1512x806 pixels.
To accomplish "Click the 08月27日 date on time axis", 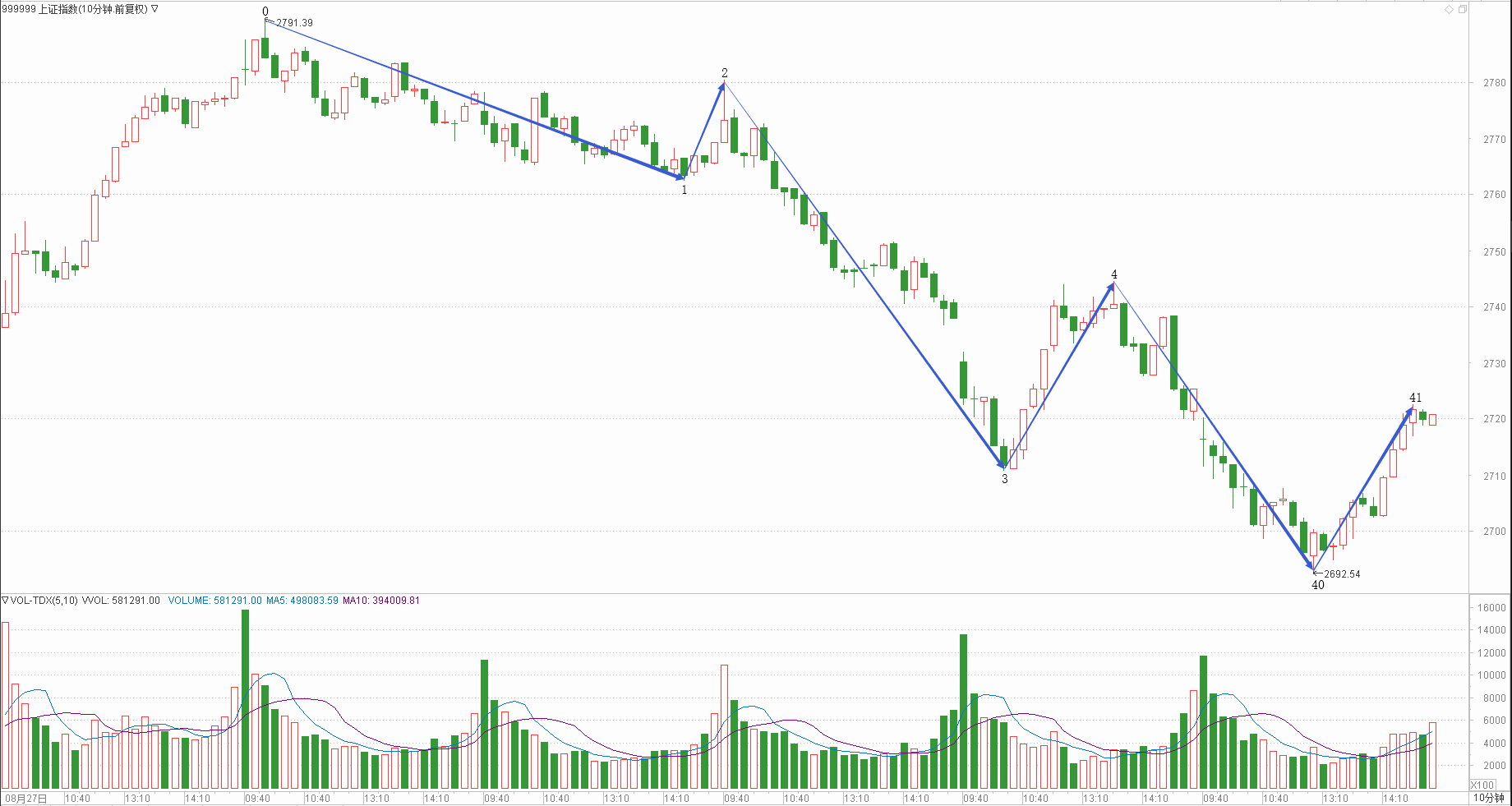I will 26,799.
